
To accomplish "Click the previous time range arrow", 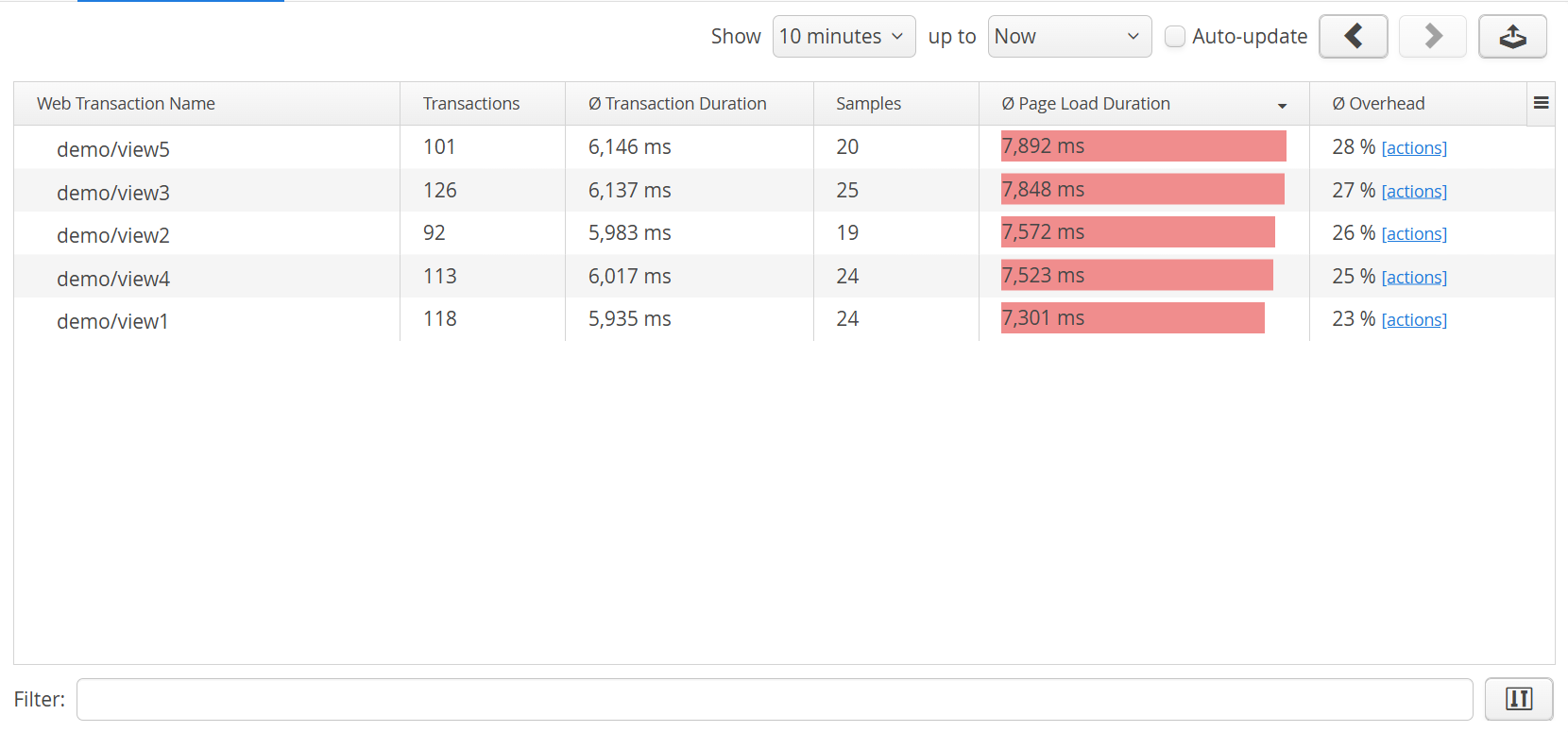I will pos(1353,37).
